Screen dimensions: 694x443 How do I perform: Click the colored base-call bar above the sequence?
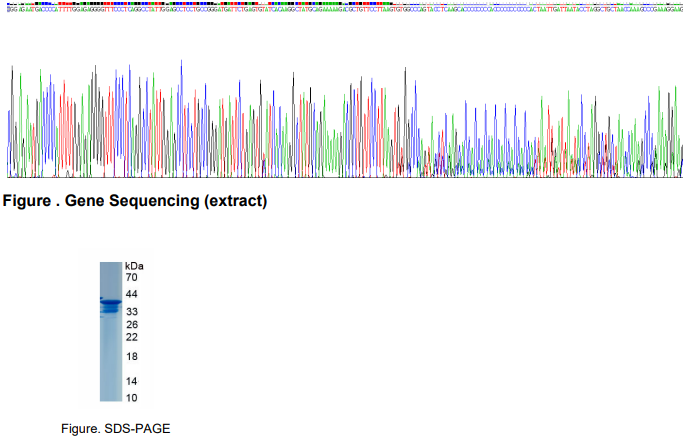[x=346, y=3]
